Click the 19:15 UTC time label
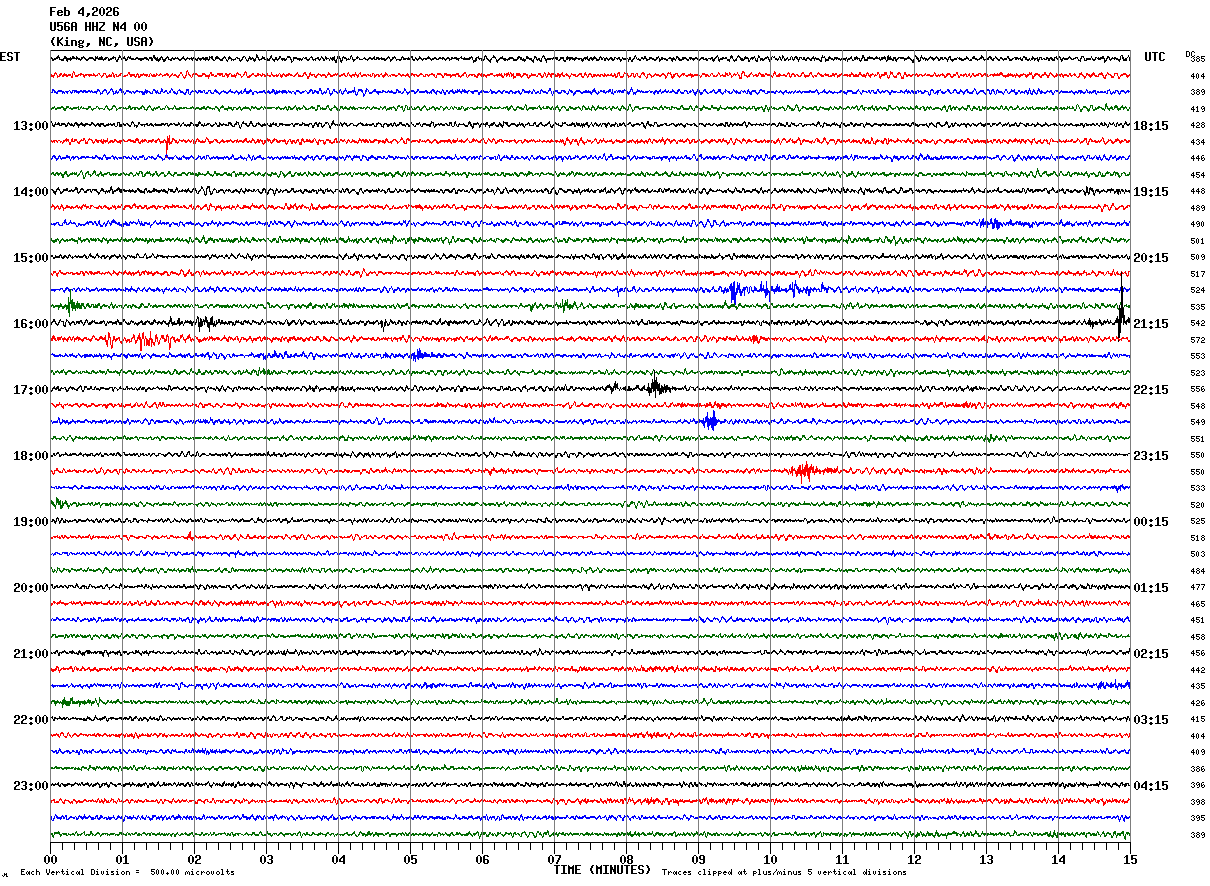 (1151, 192)
